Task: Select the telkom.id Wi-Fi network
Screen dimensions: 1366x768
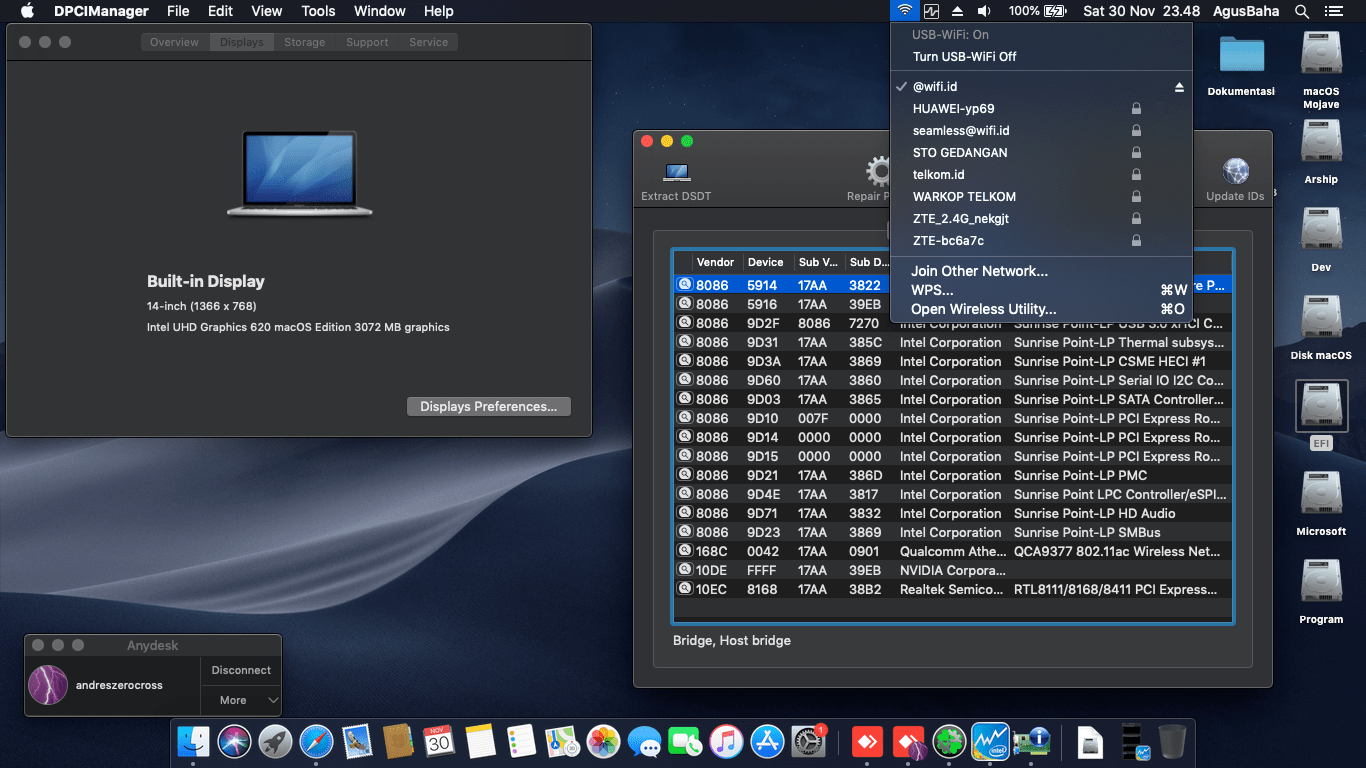Action: point(1041,175)
